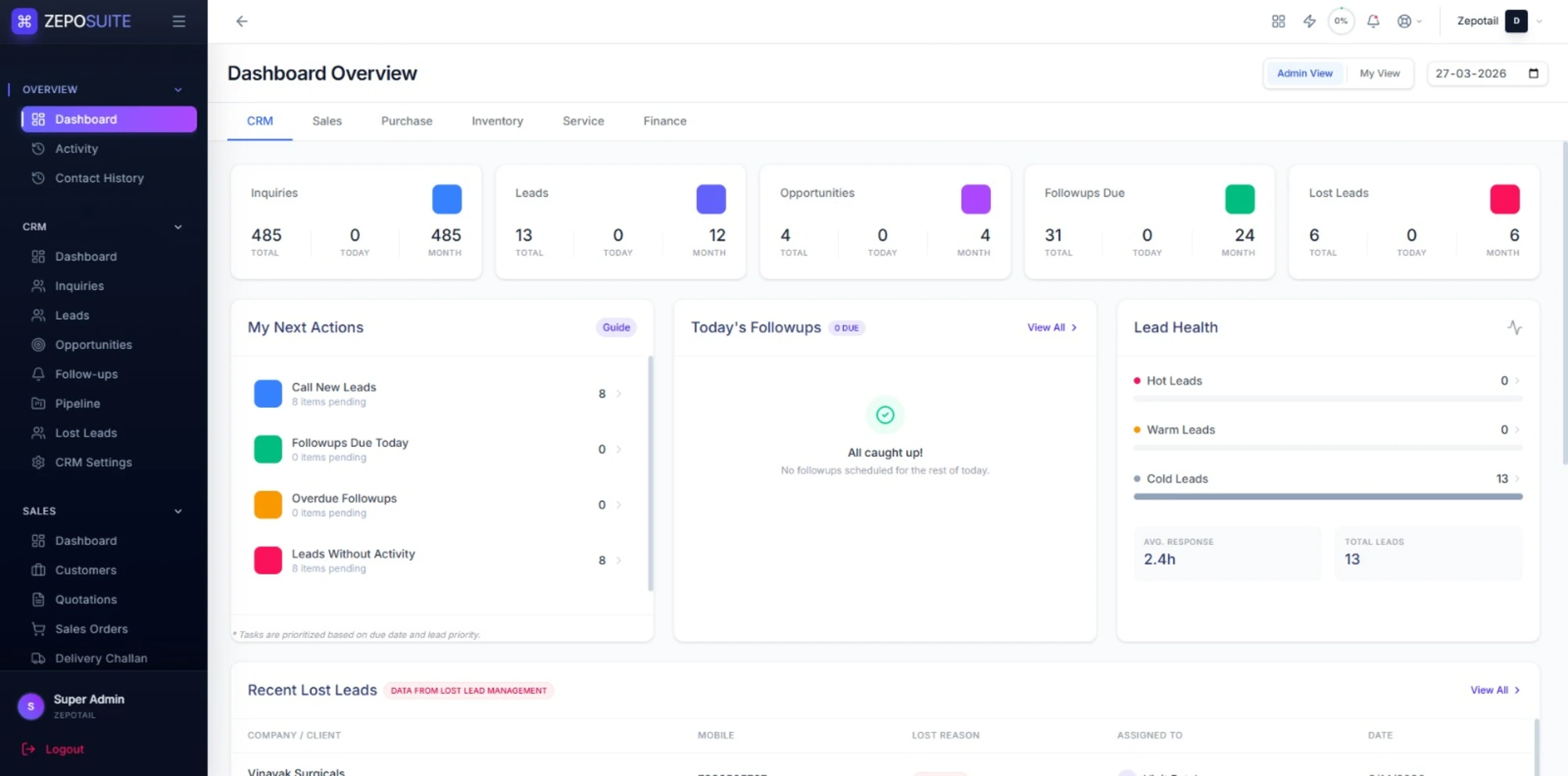Click the Guide button in My Next Actions
Image resolution: width=1568 pixels, height=776 pixels.
(x=615, y=328)
